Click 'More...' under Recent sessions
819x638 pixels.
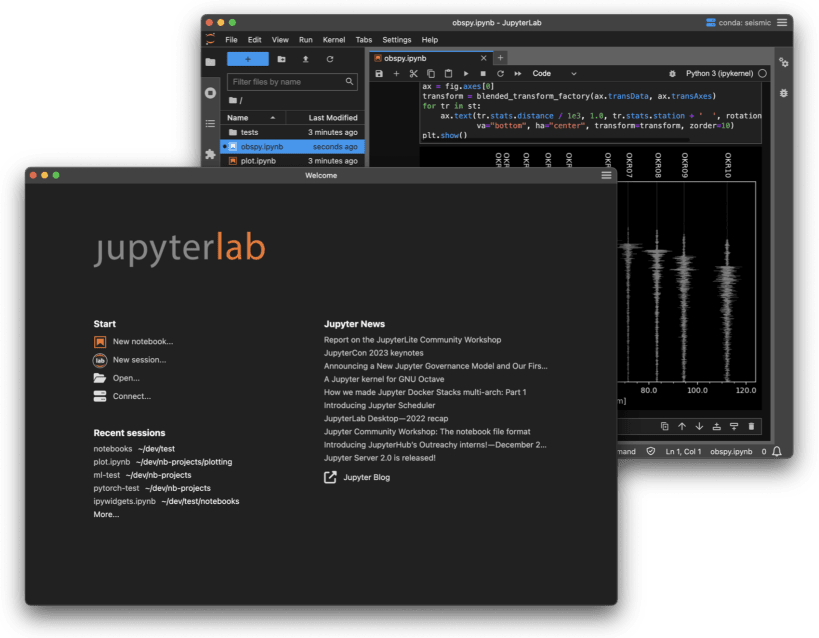tap(106, 515)
